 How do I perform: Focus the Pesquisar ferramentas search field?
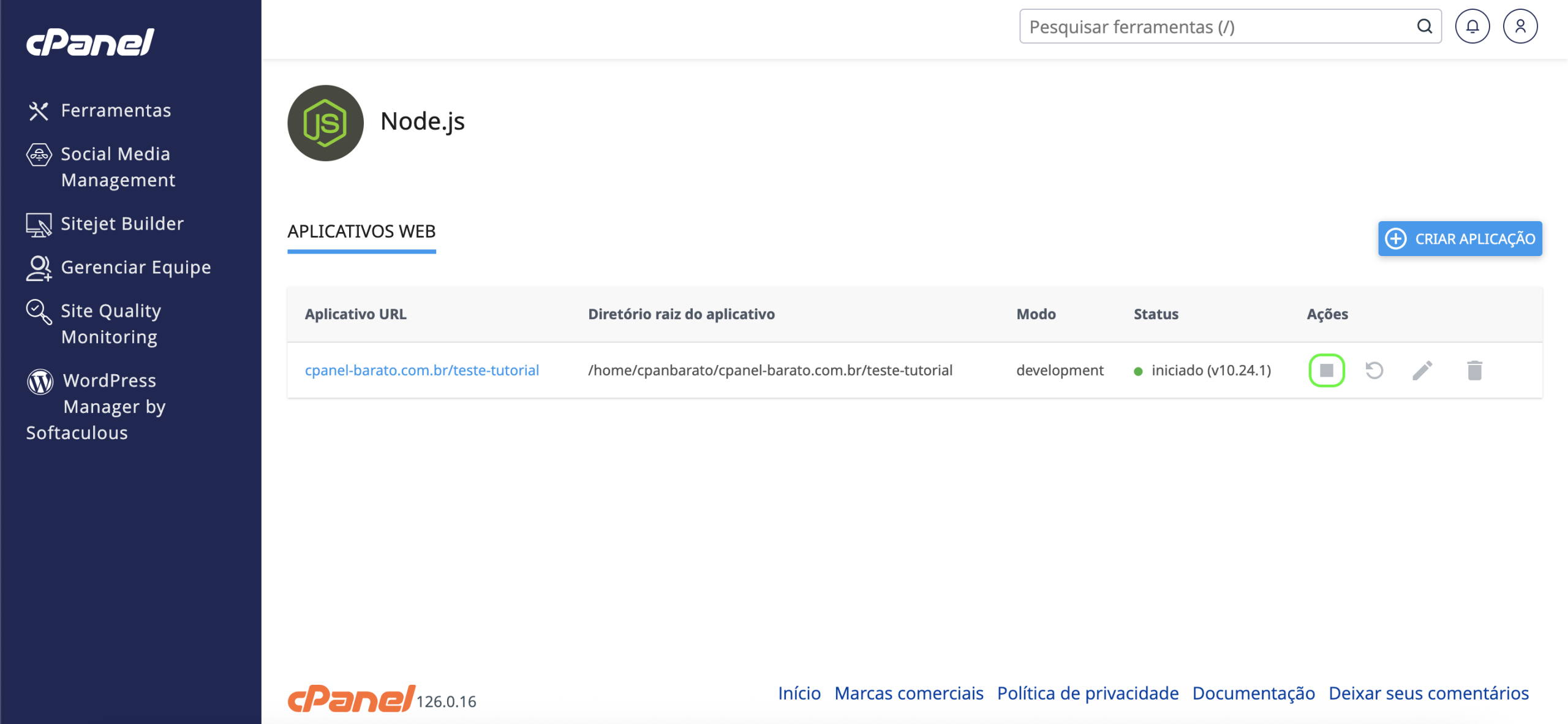click(1230, 26)
